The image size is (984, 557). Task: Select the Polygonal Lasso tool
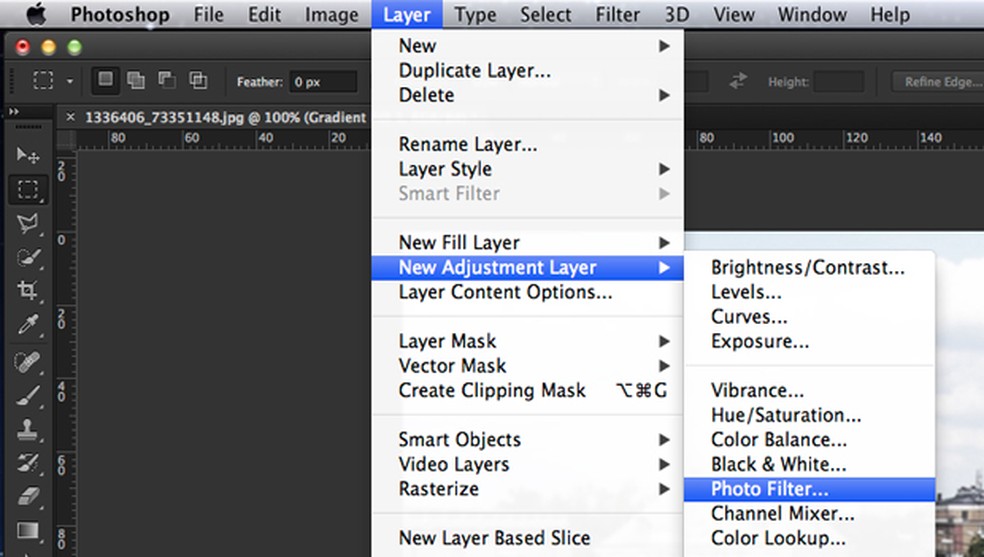click(28, 224)
